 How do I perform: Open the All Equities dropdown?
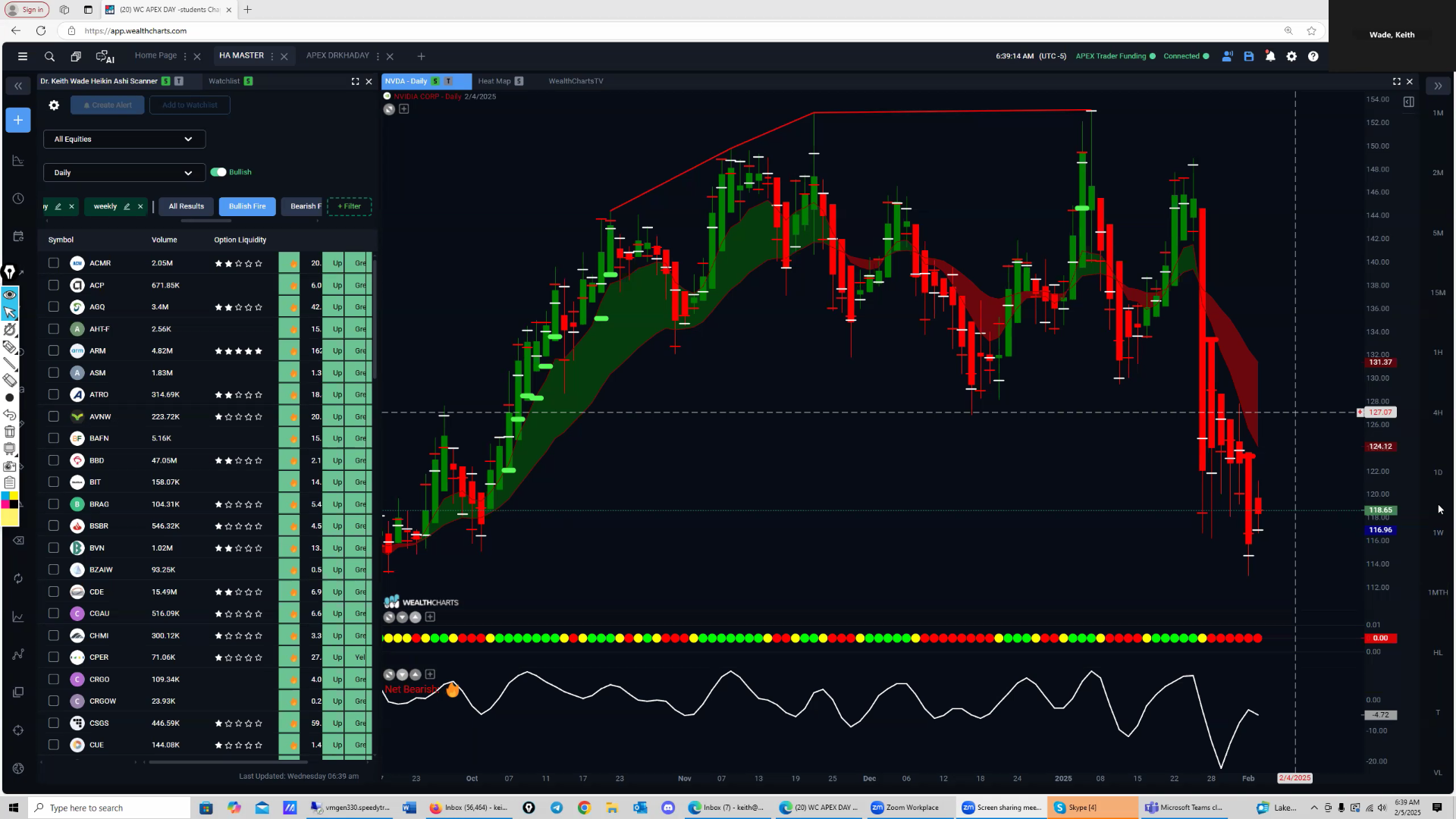click(124, 140)
